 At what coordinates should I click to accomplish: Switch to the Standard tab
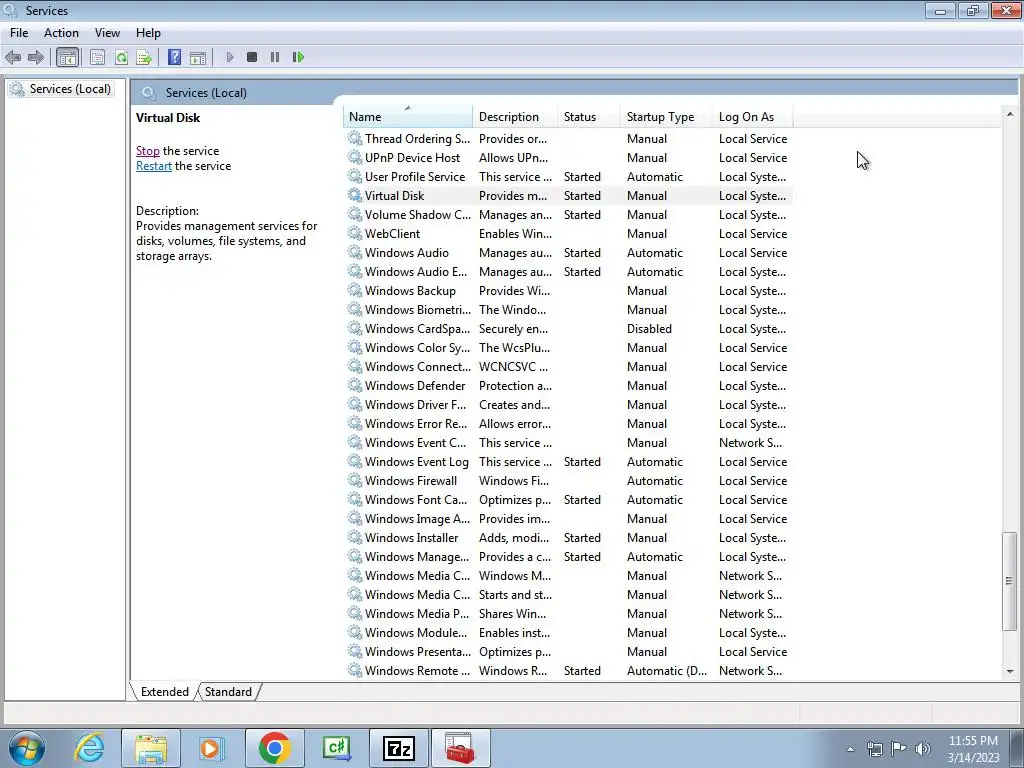[x=228, y=692]
